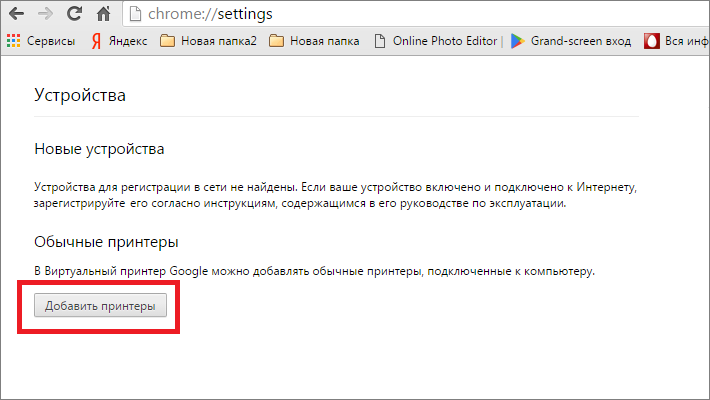This screenshot has width=710, height=400.
Task: Click the forward navigation arrow
Action: click(46, 15)
